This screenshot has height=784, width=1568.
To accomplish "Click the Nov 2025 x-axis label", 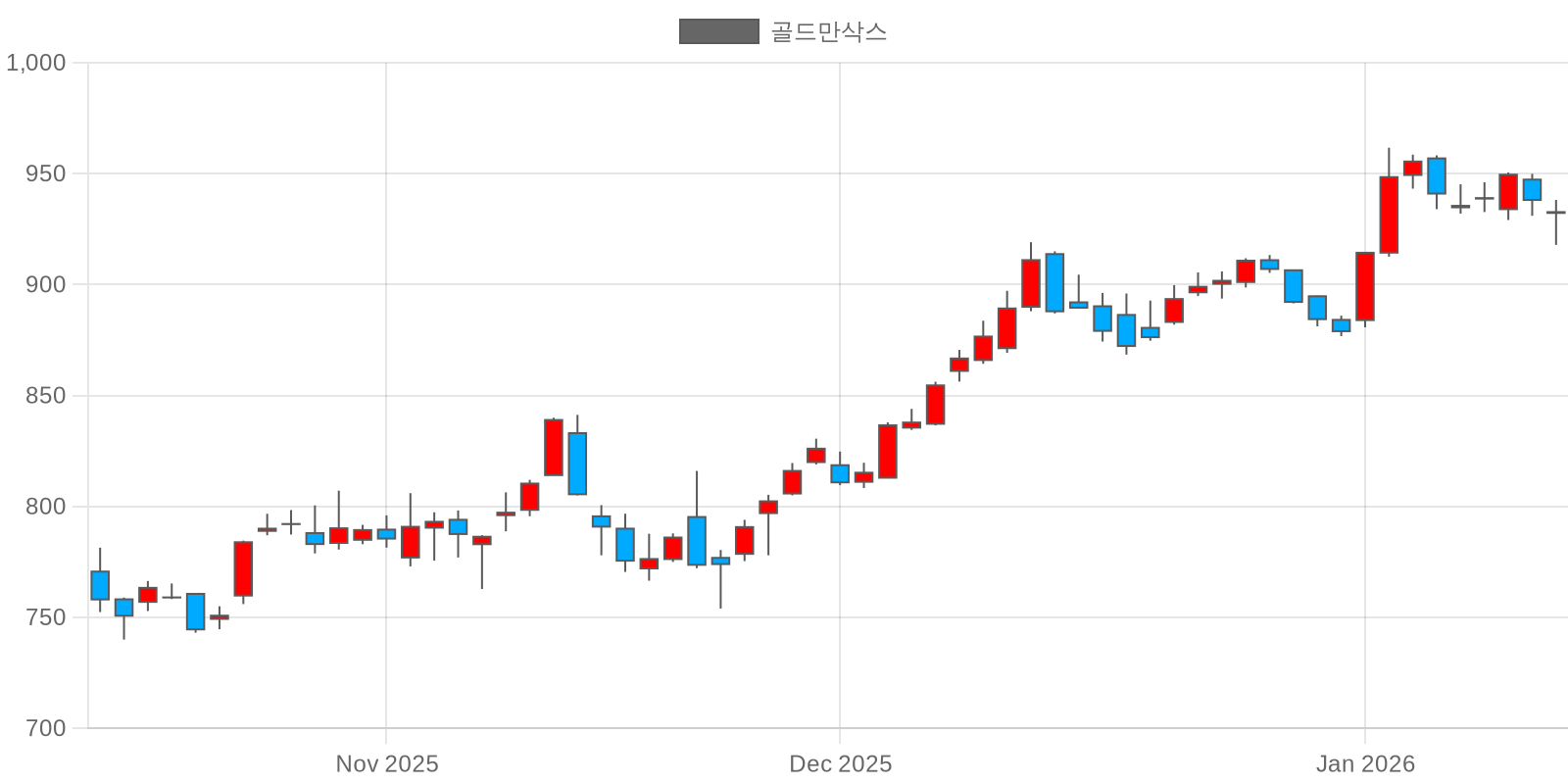I will pos(387,763).
